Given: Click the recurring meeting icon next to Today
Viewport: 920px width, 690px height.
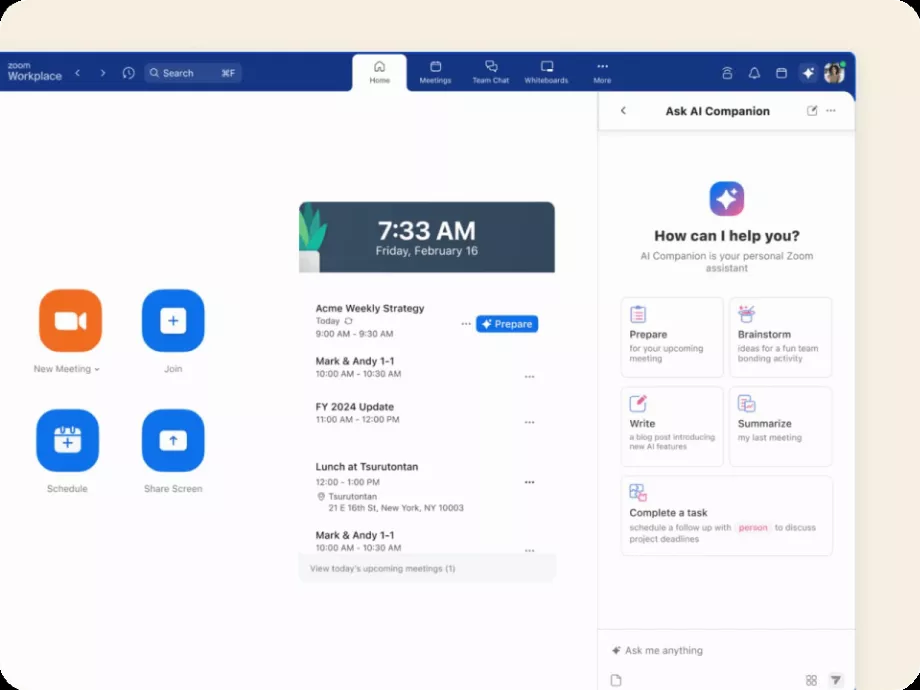Looking at the screenshot, I should tap(349, 321).
